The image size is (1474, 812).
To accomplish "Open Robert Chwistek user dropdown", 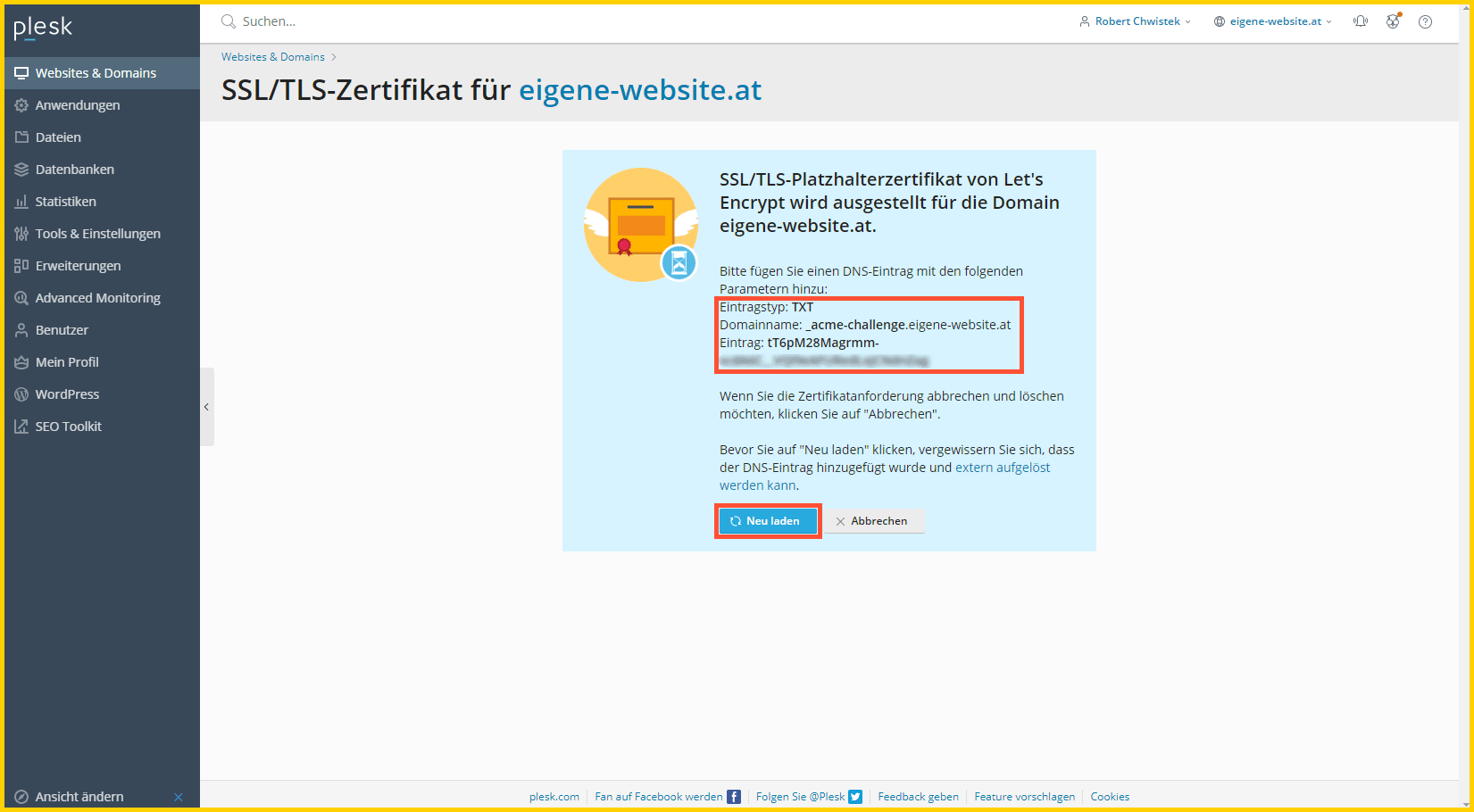I will (1135, 21).
